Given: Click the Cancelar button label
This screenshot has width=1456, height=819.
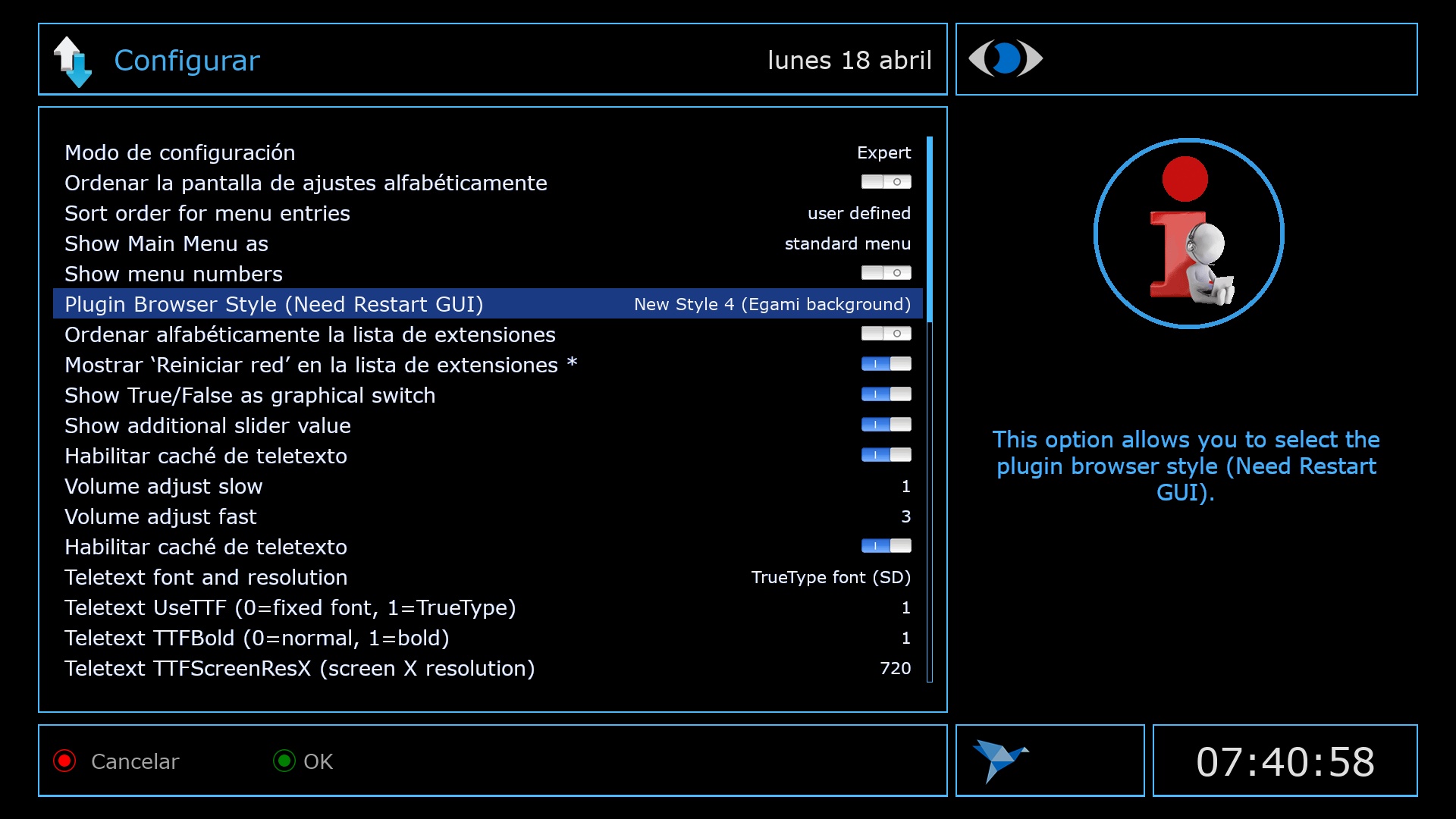Looking at the screenshot, I should (134, 761).
